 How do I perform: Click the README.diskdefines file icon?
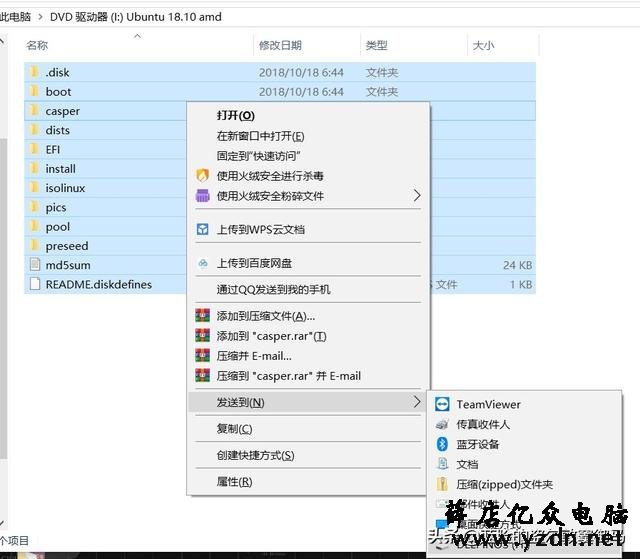click(x=35, y=284)
